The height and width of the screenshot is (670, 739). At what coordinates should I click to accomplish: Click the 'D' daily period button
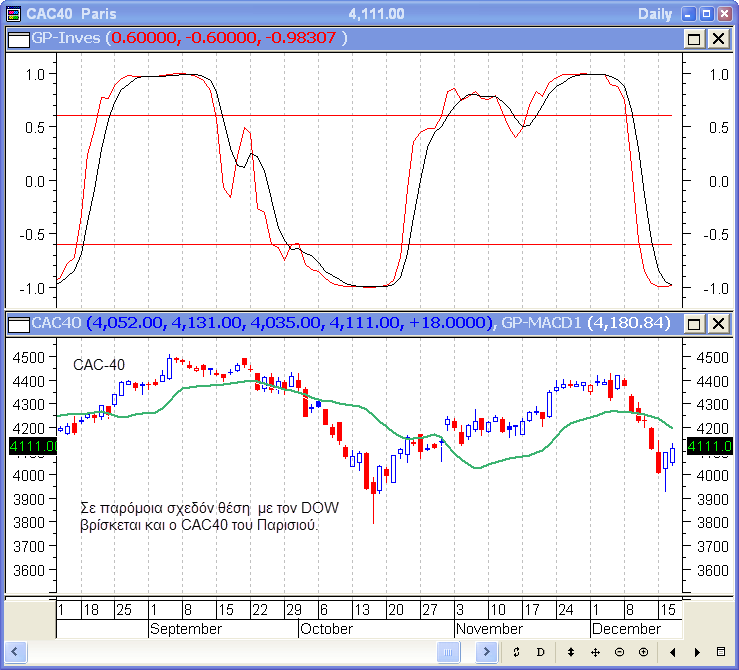click(541, 653)
